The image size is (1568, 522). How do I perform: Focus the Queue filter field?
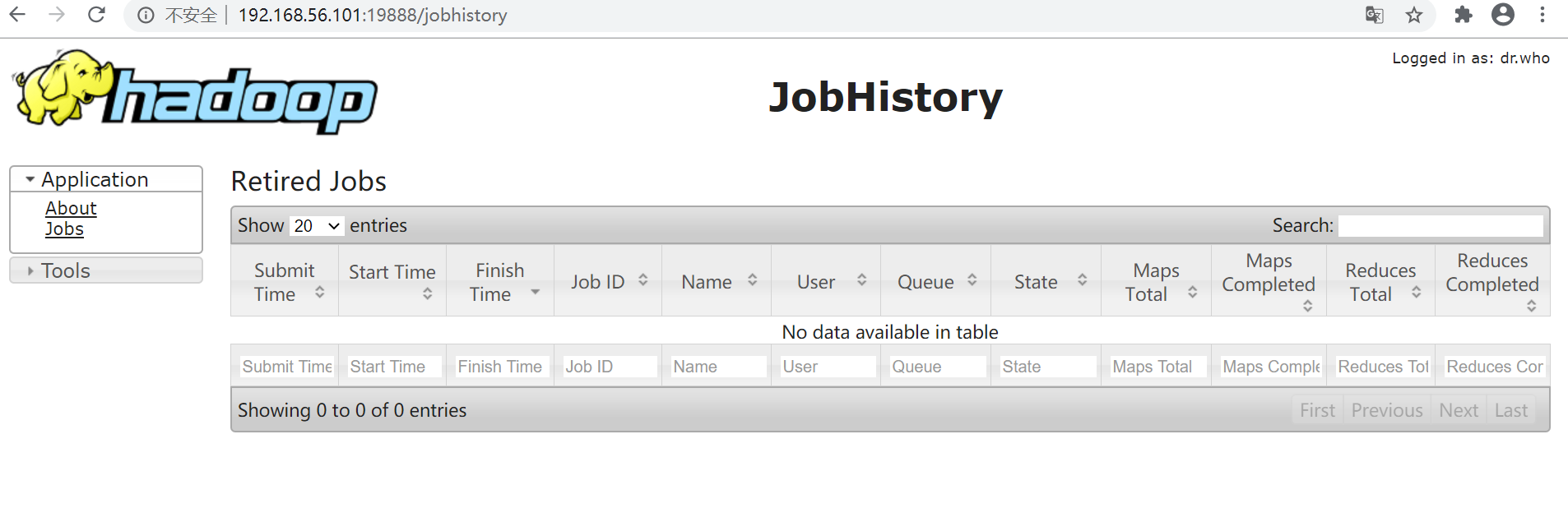(x=938, y=367)
